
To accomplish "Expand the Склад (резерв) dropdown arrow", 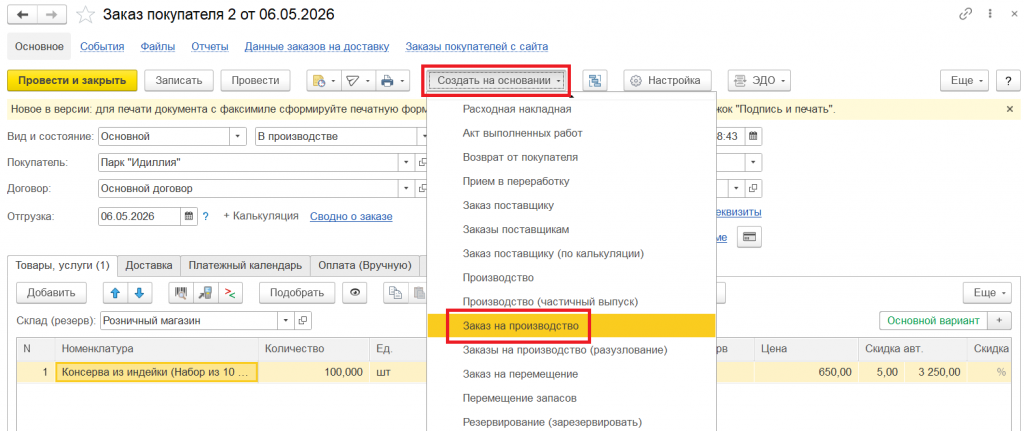I will (288, 321).
